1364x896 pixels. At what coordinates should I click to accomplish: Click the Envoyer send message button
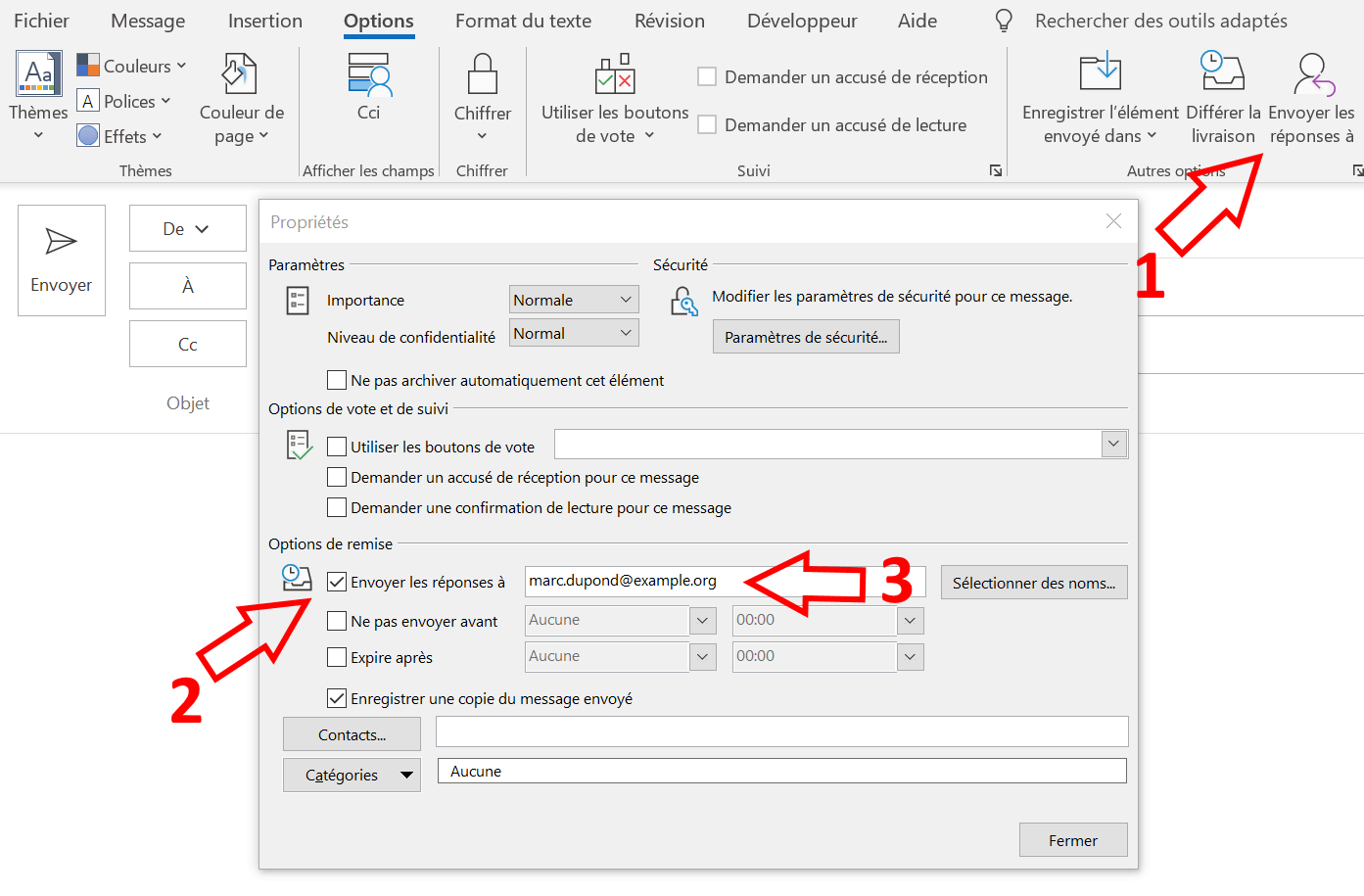62,260
